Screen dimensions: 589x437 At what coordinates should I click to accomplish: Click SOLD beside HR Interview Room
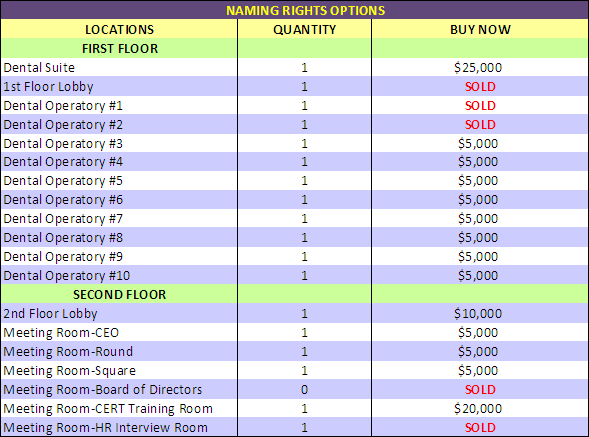click(x=480, y=428)
